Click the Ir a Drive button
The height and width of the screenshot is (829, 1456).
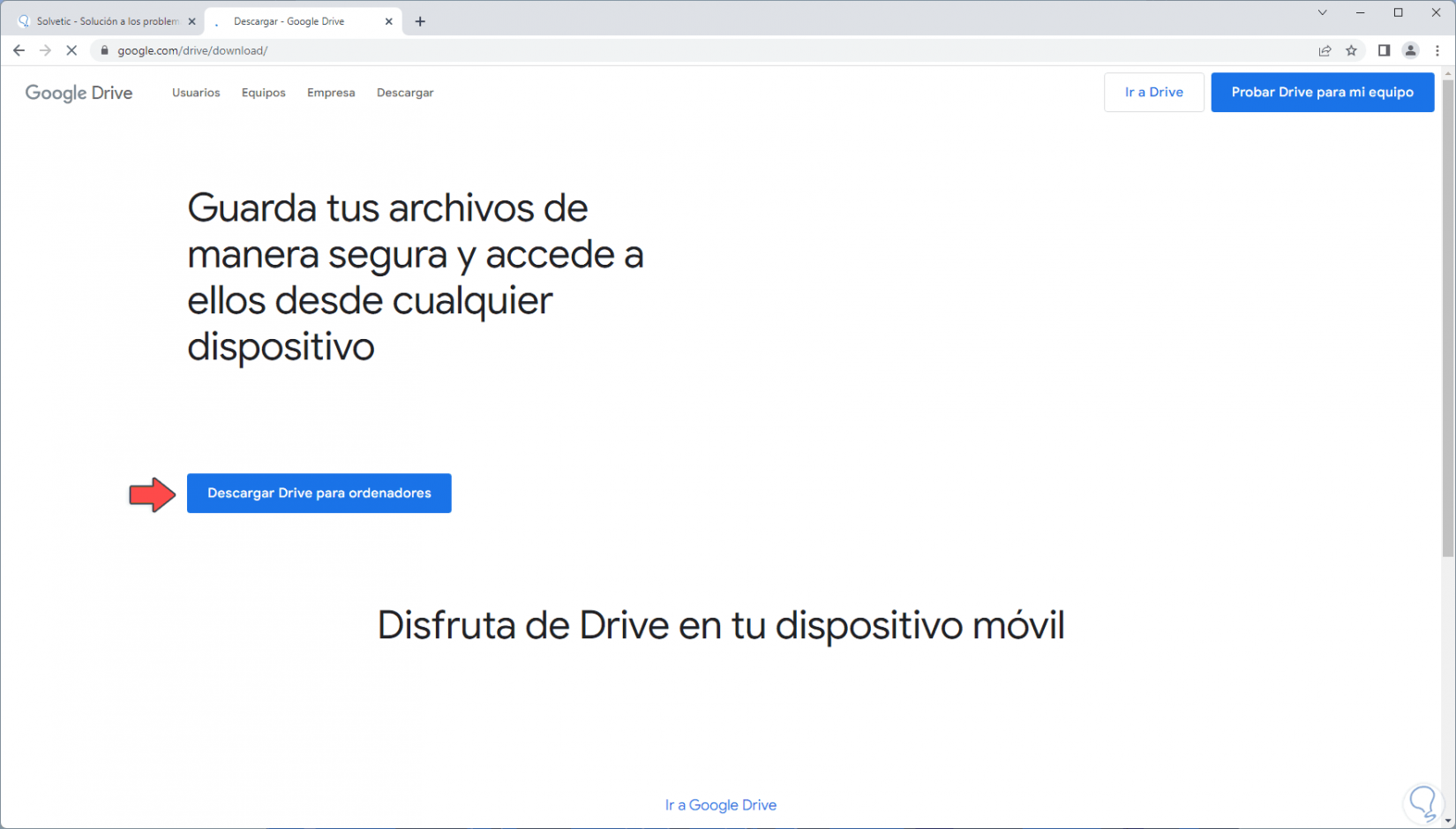(1154, 92)
